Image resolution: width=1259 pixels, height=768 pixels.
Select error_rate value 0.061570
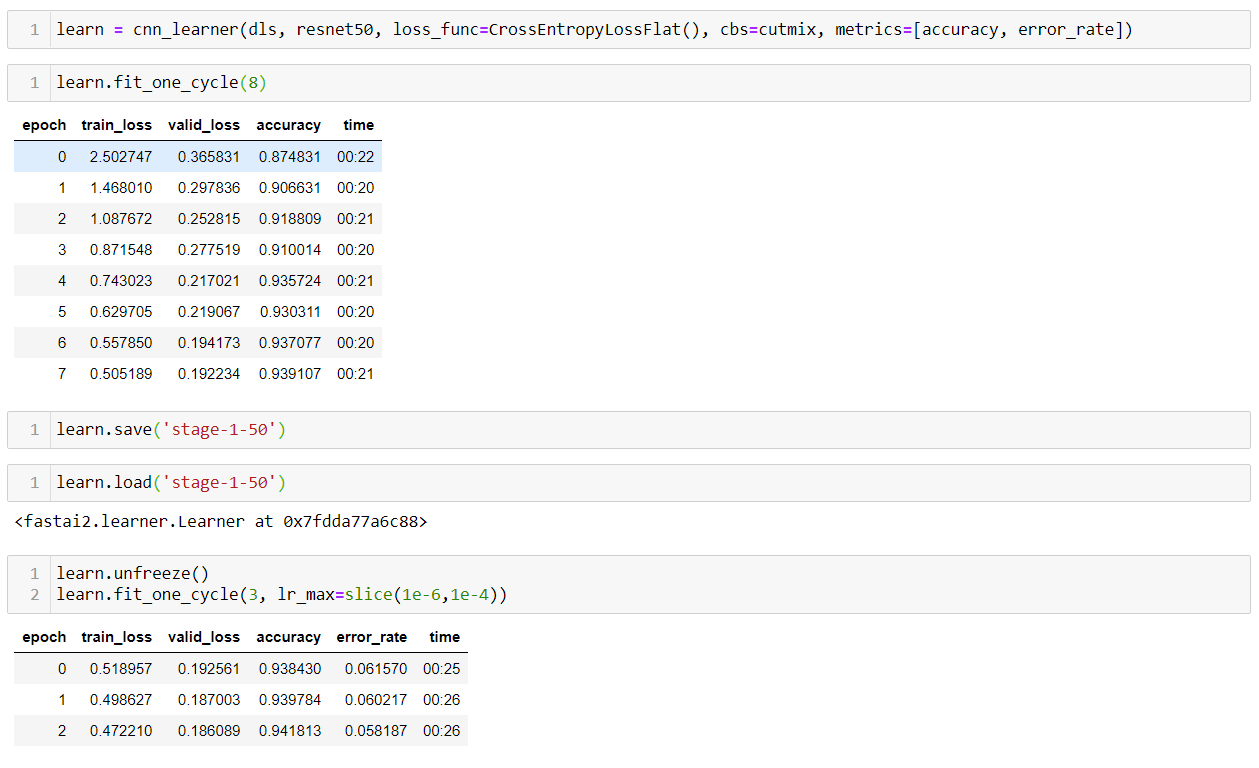tap(376, 669)
